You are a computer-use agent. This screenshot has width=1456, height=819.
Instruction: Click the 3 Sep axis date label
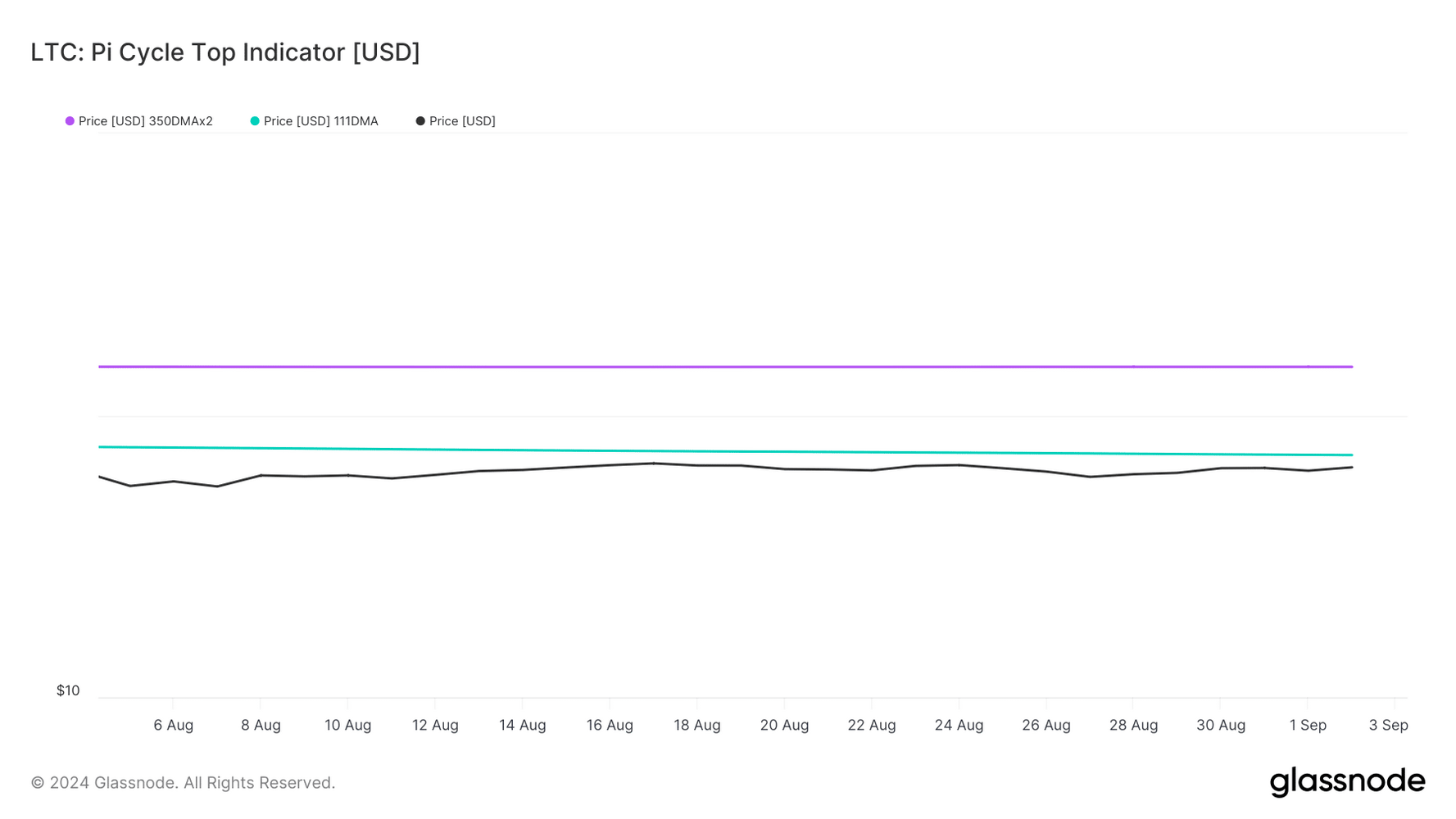pyautogui.click(x=1388, y=725)
